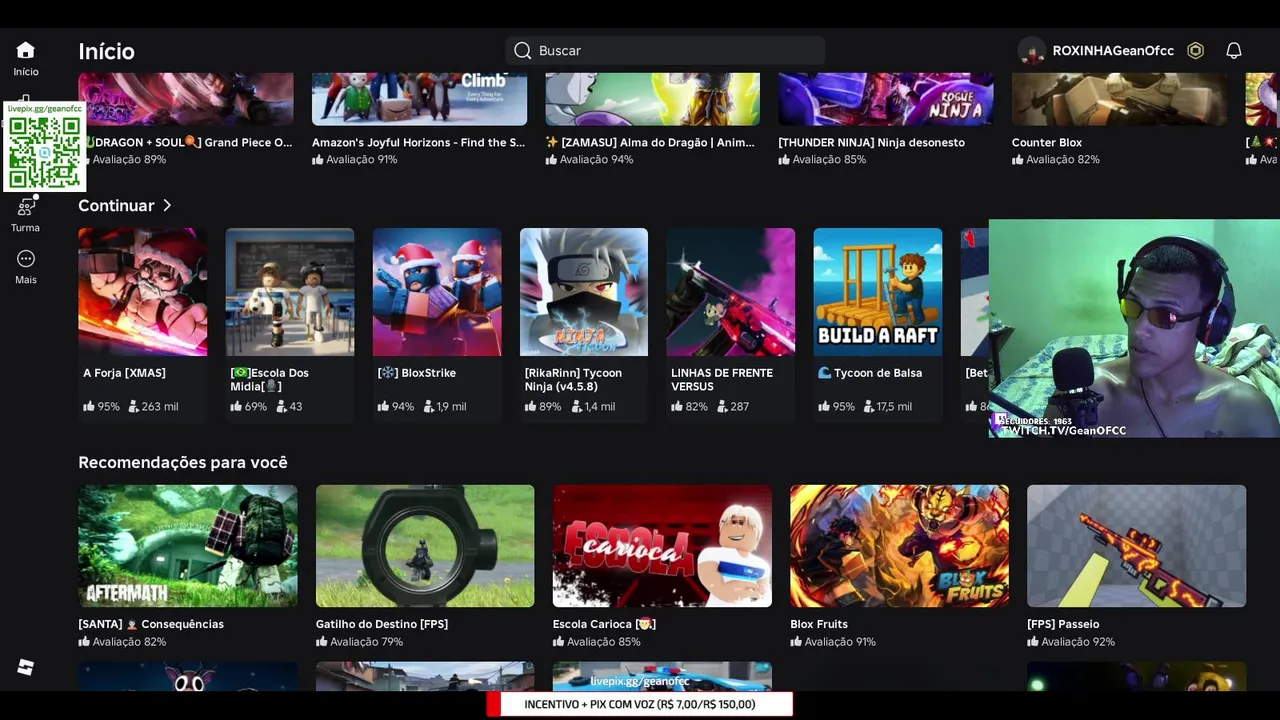Image resolution: width=1280 pixels, height=720 pixels.
Task: Click the ROXINHAGeanOfcc avatar icon
Action: point(1032,51)
